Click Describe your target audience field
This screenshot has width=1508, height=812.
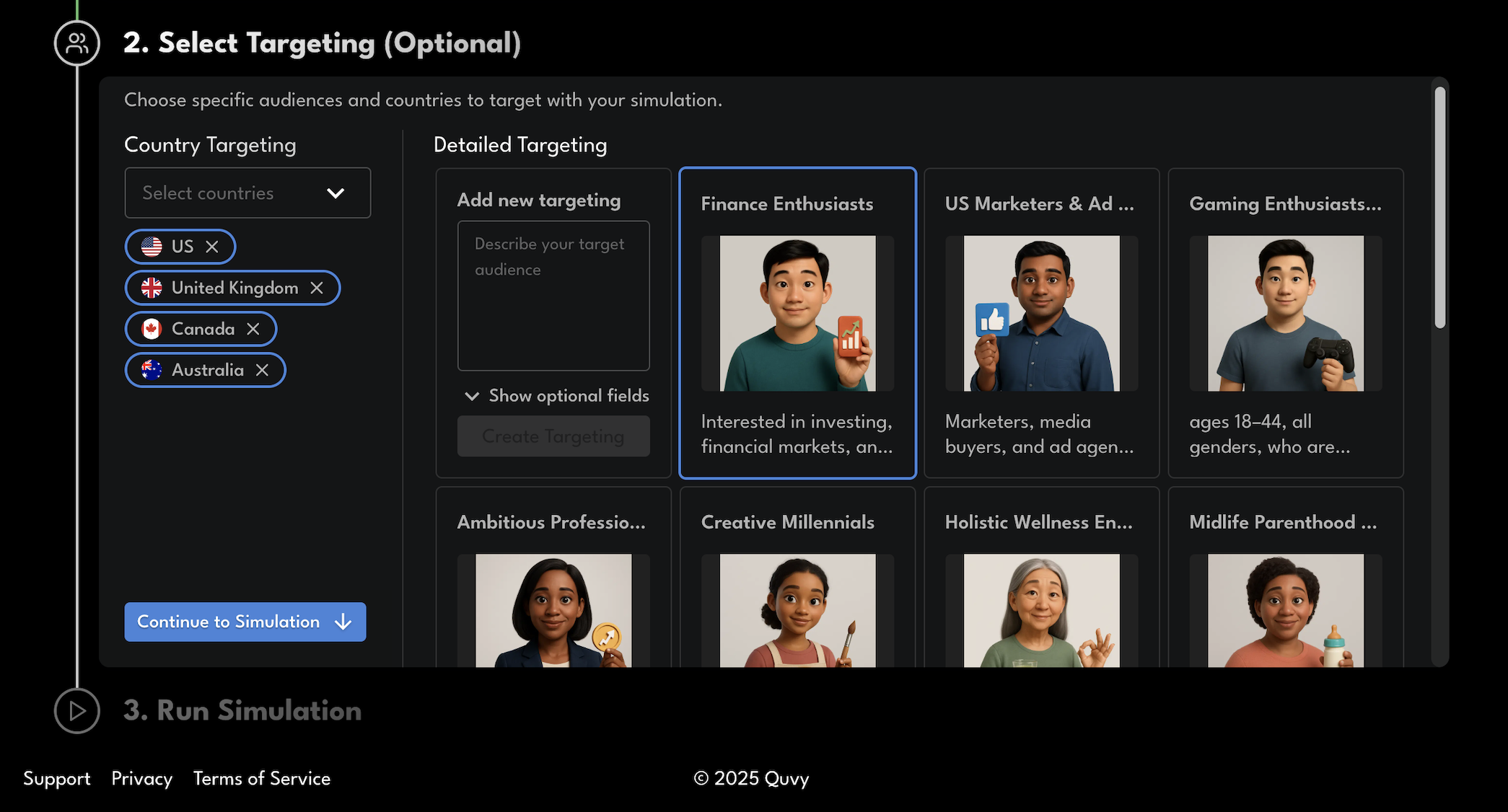click(x=553, y=296)
